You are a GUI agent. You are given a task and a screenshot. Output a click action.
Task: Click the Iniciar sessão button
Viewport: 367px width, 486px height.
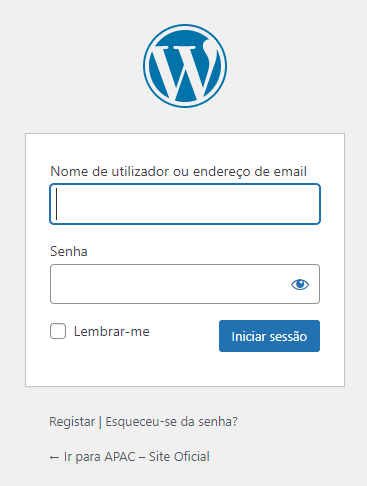(x=269, y=336)
